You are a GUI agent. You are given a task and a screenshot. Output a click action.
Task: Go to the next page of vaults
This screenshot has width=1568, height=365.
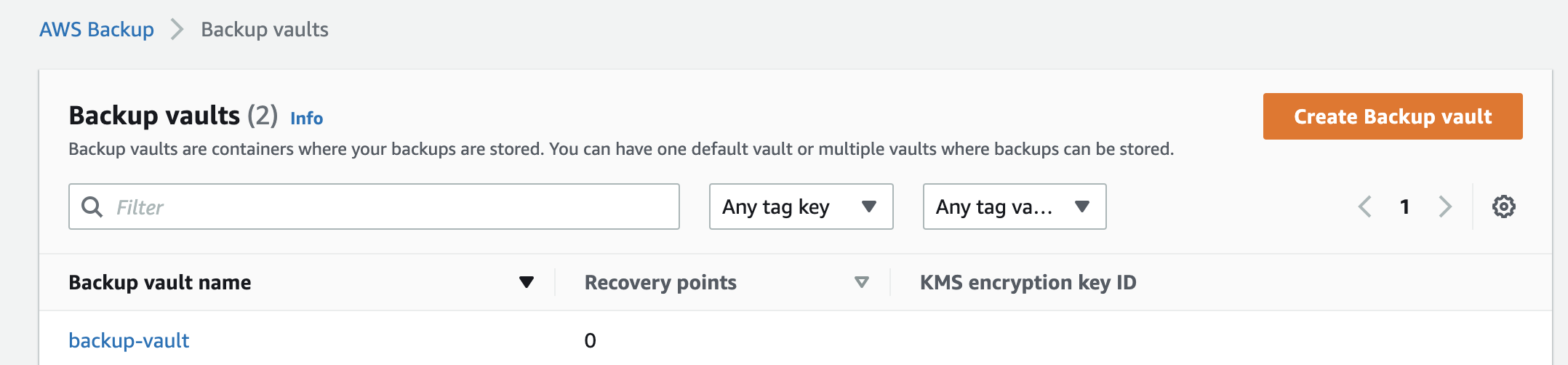(x=1445, y=206)
